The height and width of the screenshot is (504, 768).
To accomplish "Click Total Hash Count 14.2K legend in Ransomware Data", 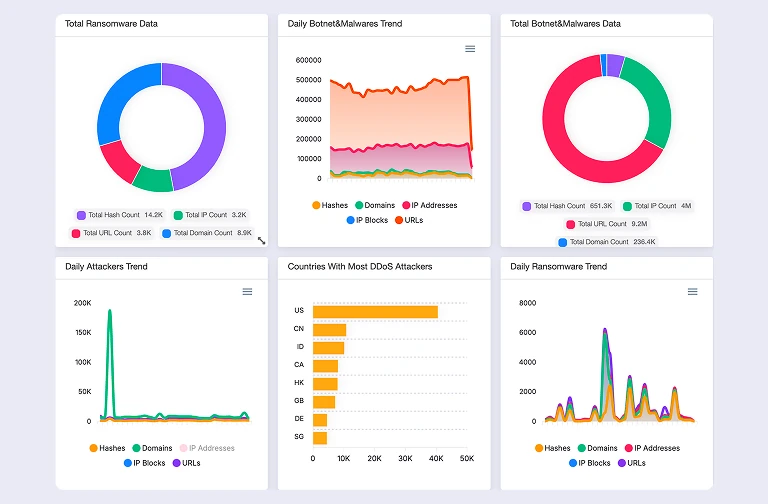I will pos(120,215).
